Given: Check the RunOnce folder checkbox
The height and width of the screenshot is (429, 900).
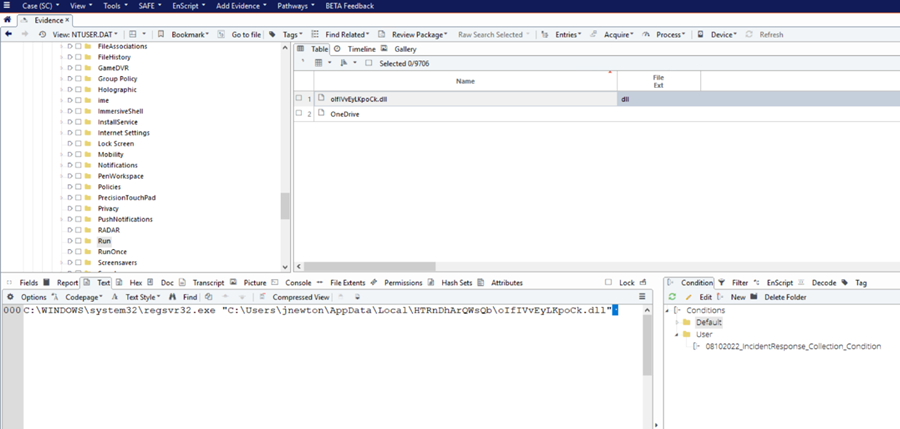Looking at the screenshot, I should (x=78, y=252).
